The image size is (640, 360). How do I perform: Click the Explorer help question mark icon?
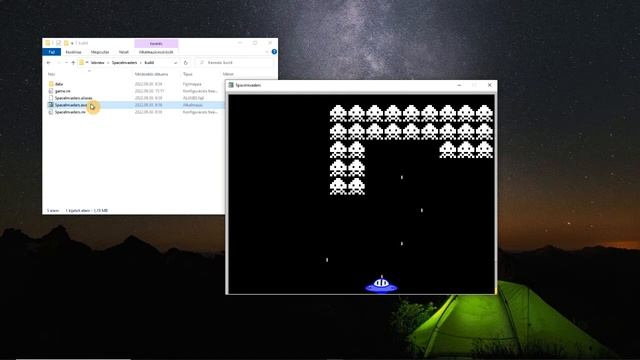point(274,52)
